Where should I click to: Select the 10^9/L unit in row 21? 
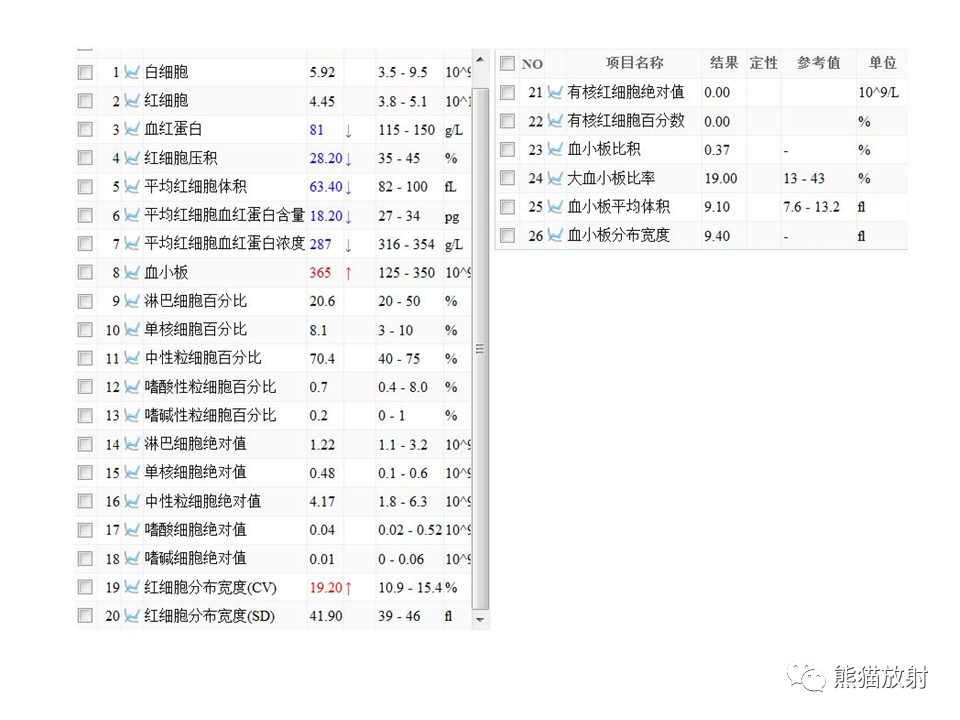tap(879, 92)
